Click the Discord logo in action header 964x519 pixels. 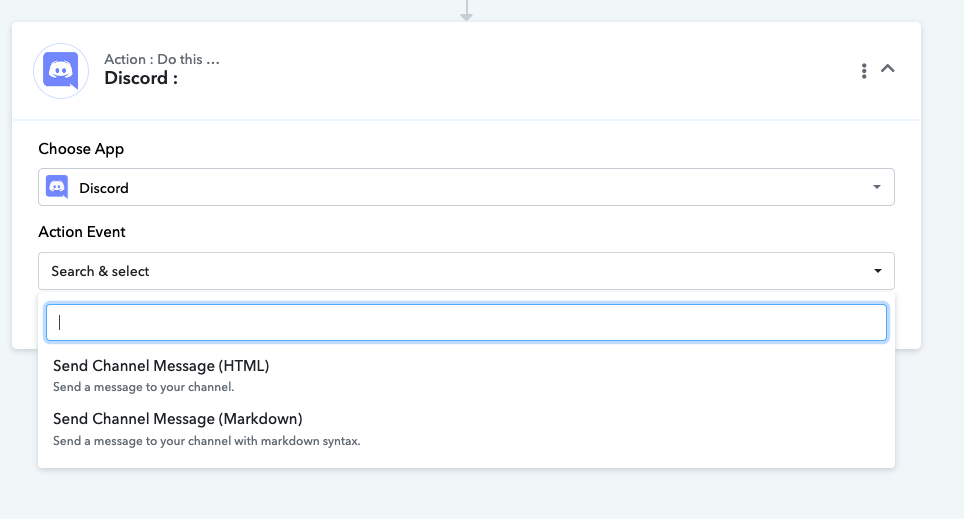(61, 71)
